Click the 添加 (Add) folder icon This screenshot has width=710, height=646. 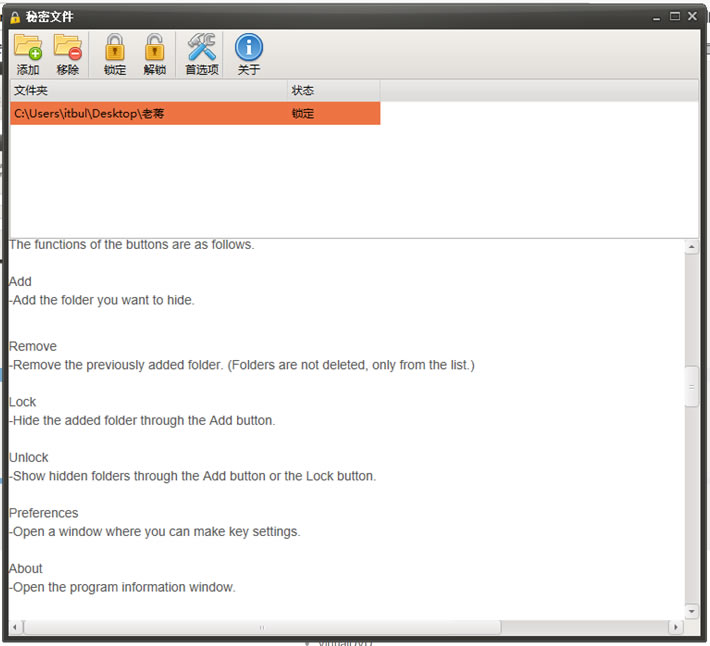click(28, 48)
